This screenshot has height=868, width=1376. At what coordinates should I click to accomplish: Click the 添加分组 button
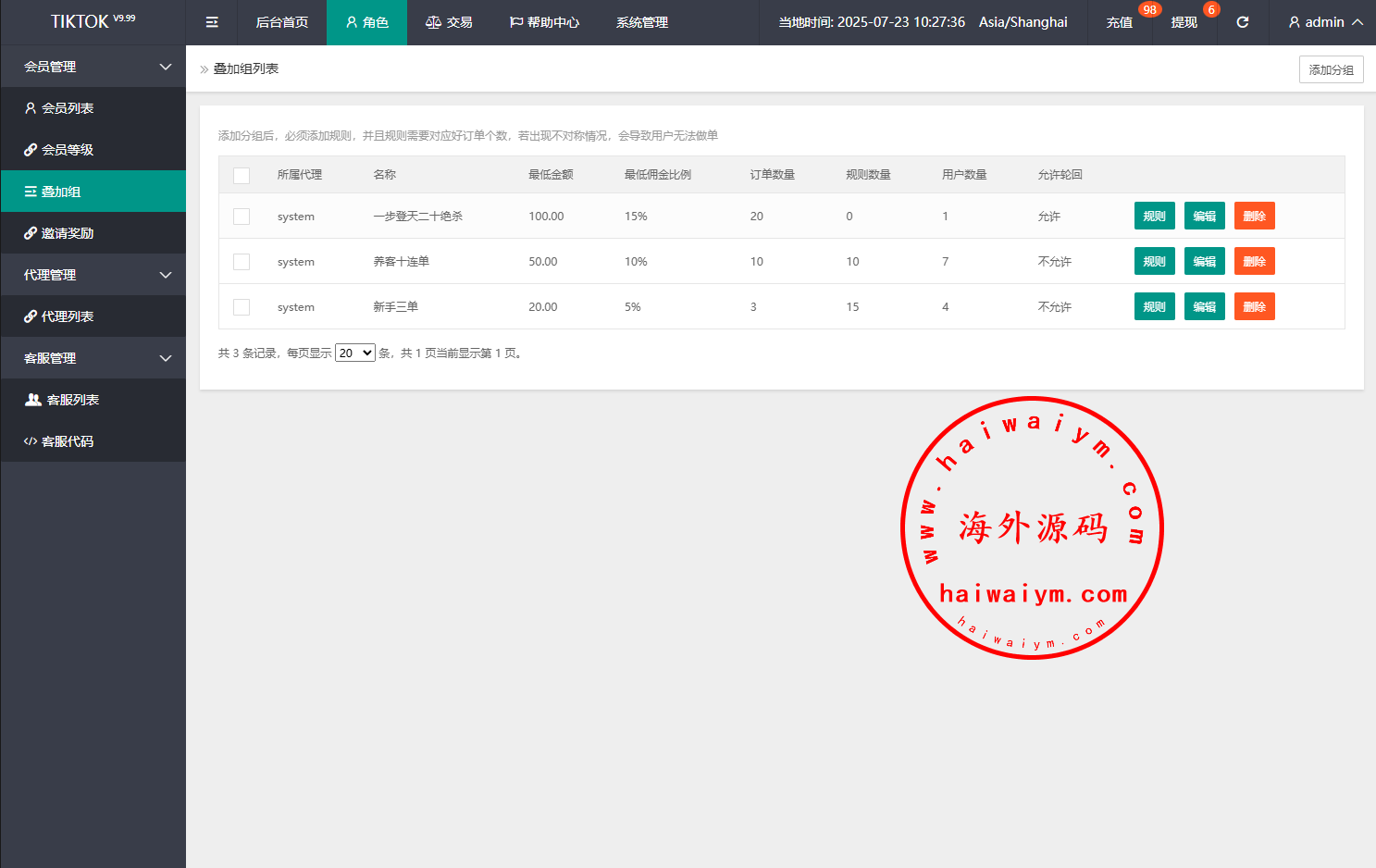click(1331, 69)
